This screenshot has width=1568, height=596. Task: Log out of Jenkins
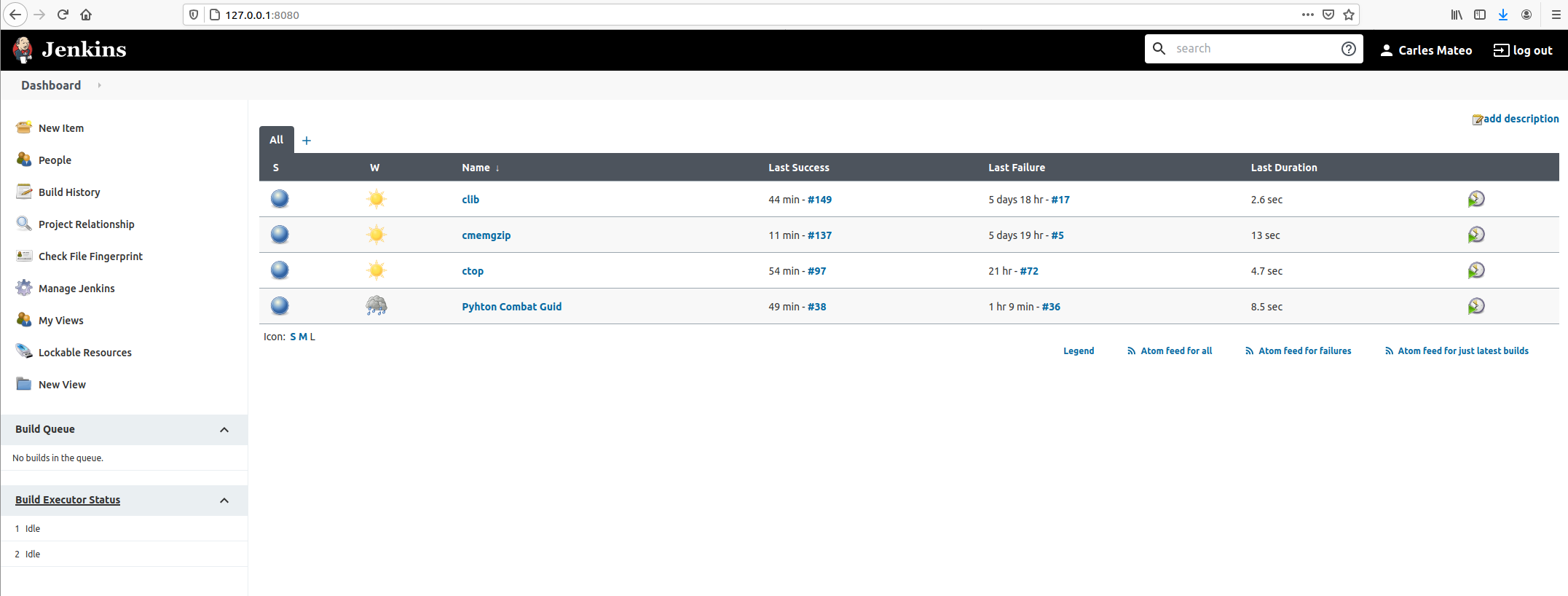[1523, 50]
